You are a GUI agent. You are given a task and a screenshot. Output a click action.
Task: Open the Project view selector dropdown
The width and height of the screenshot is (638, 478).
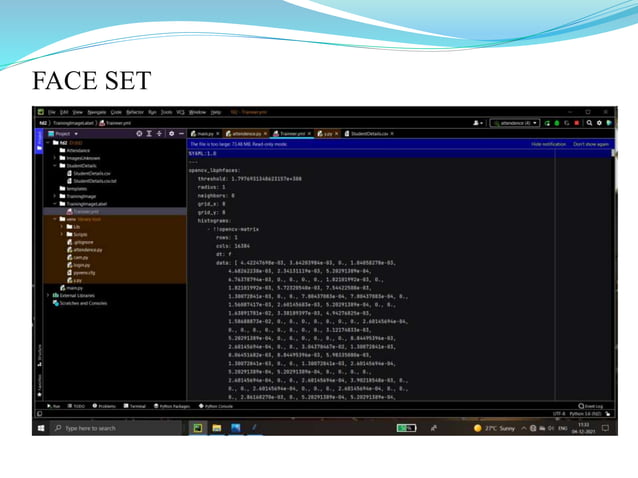pyautogui.click(x=63, y=133)
